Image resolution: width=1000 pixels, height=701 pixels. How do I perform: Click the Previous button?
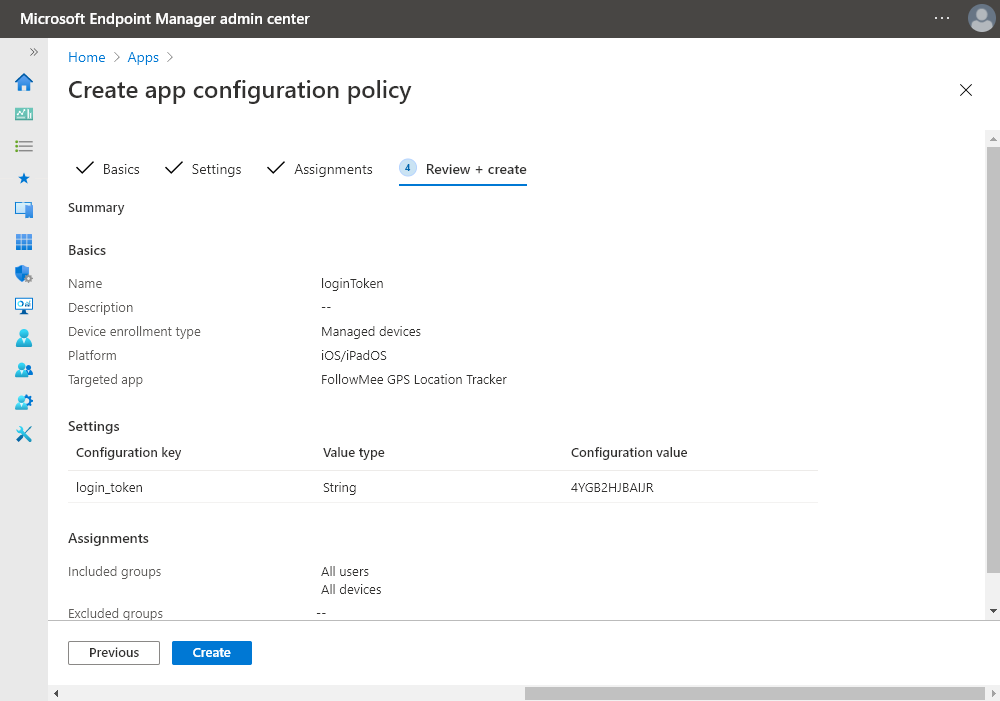pos(114,653)
